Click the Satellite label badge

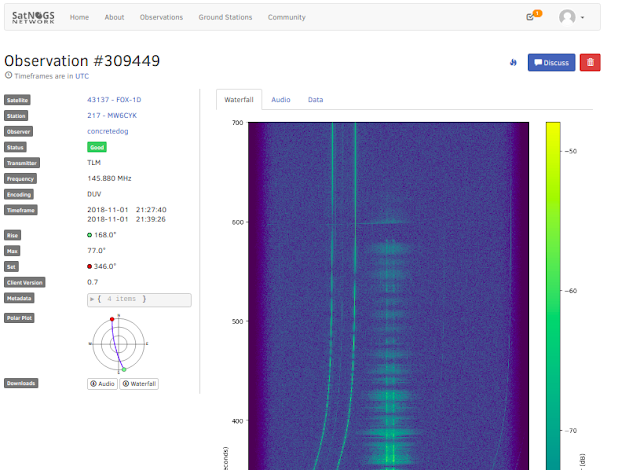pyautogui.click(x=17, y=100)
